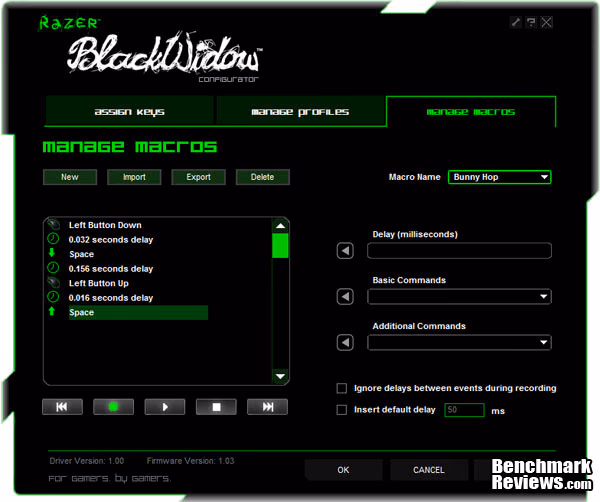600x502 pixels.
Task: Open help with the question mark icon
Action: coord(531,22)
